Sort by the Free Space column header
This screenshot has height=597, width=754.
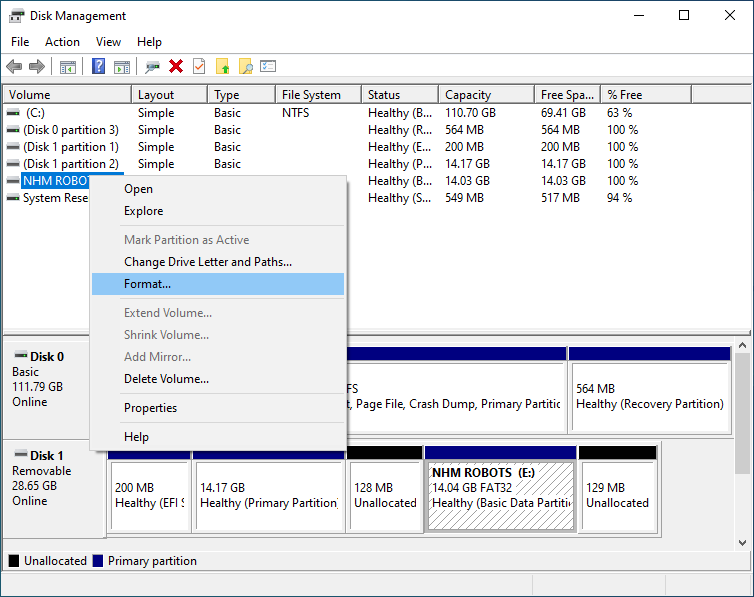tap(567, 95)
